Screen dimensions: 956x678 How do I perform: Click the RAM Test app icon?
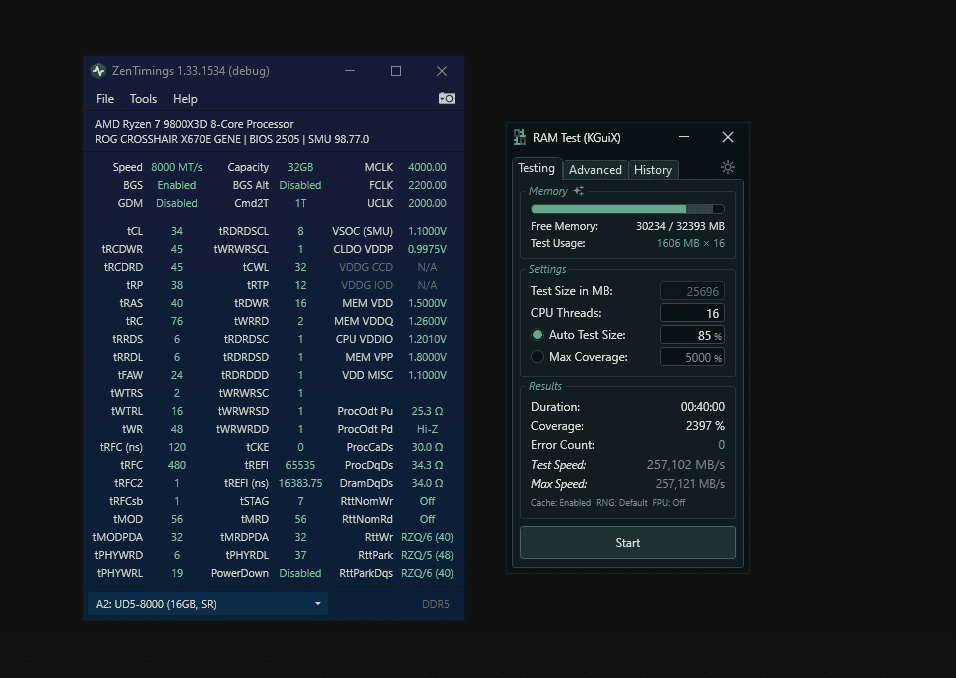tap(519, 137)
